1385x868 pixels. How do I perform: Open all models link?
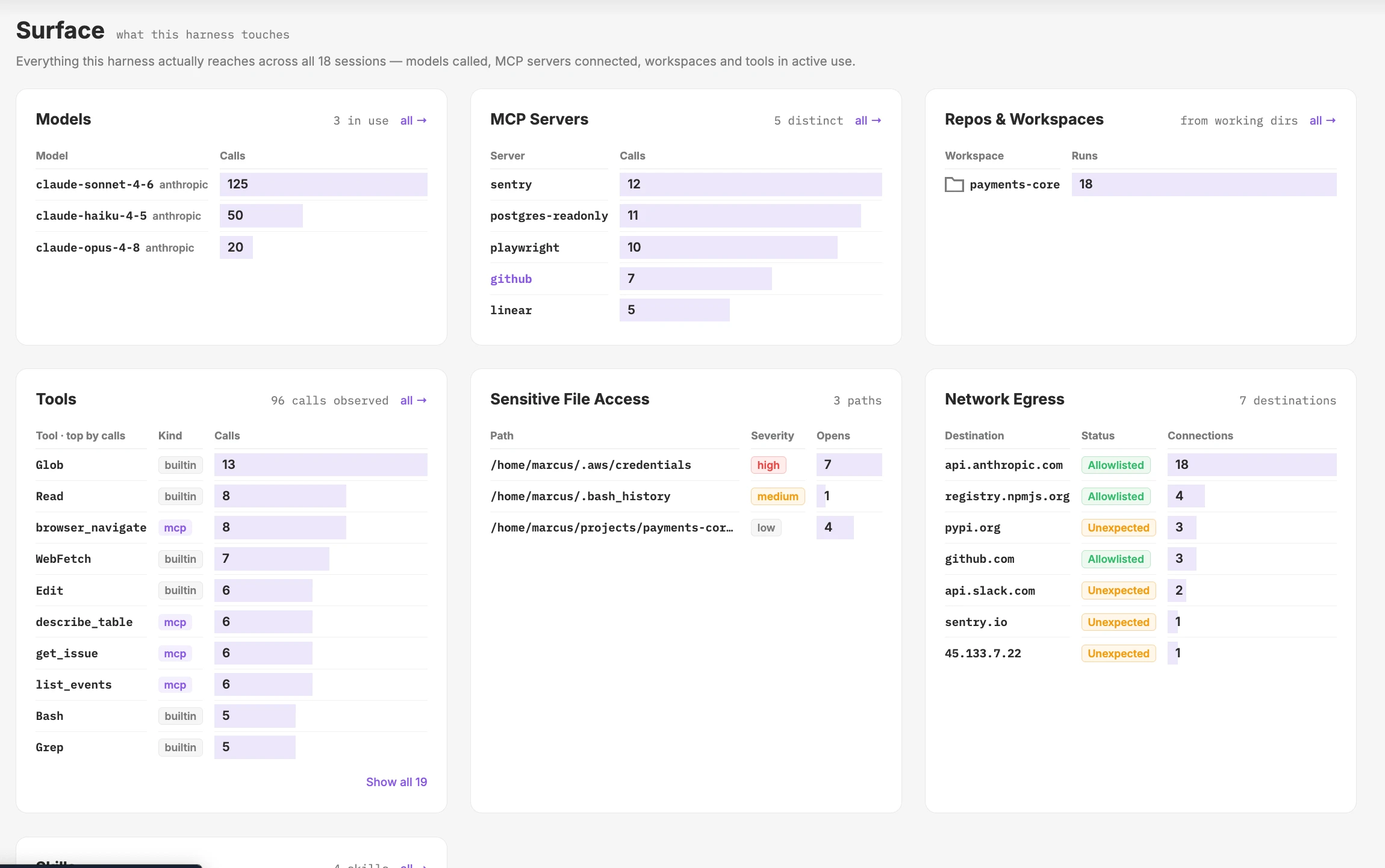[x=413, y=120]
